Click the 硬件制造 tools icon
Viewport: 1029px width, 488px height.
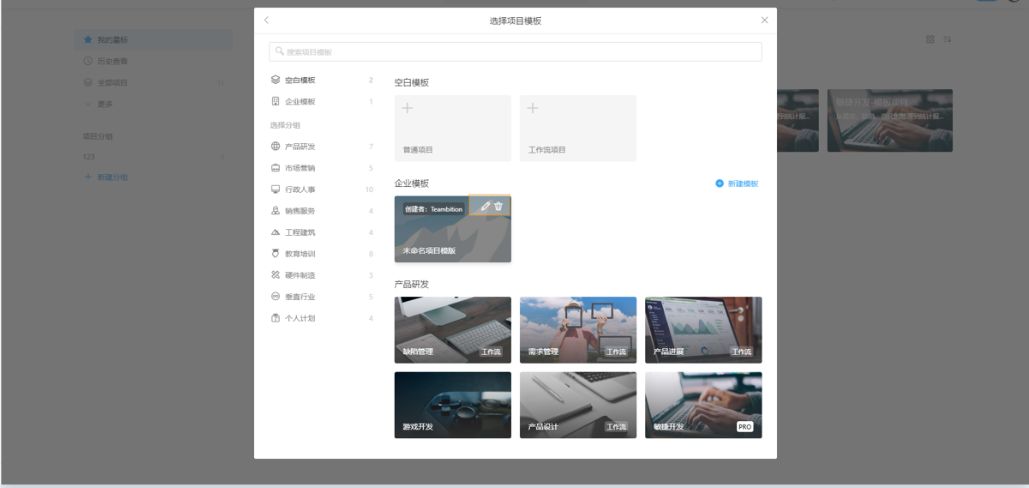click(275, 275)
